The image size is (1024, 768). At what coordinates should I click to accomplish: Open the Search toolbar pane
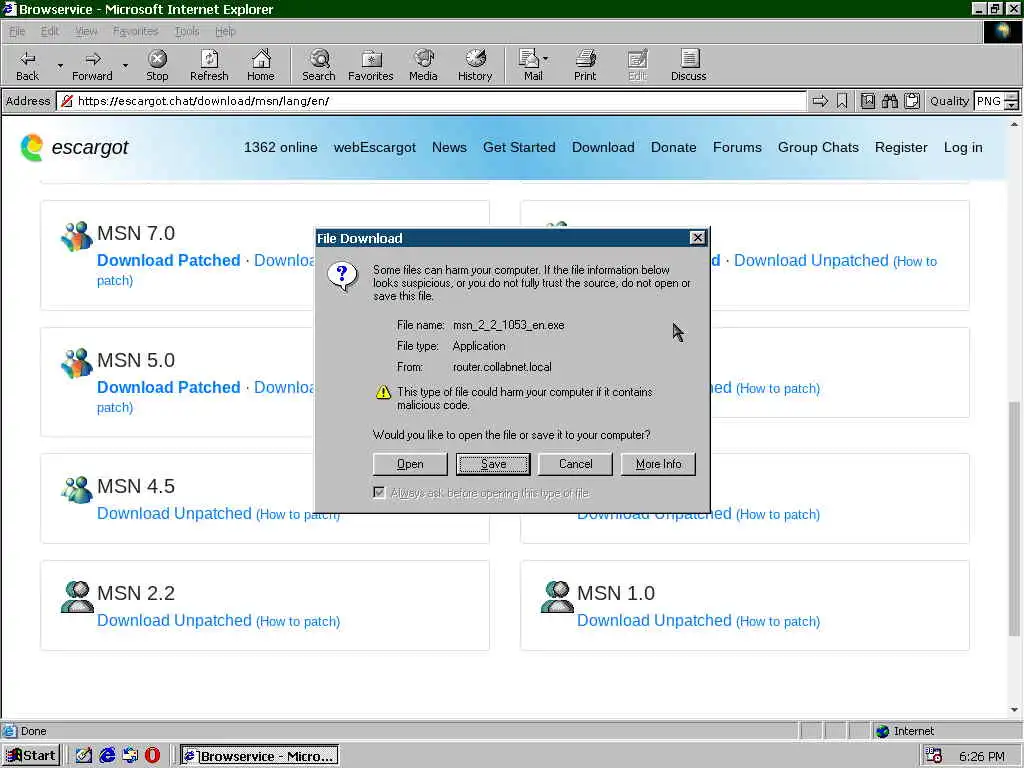[x=319, y=65]
